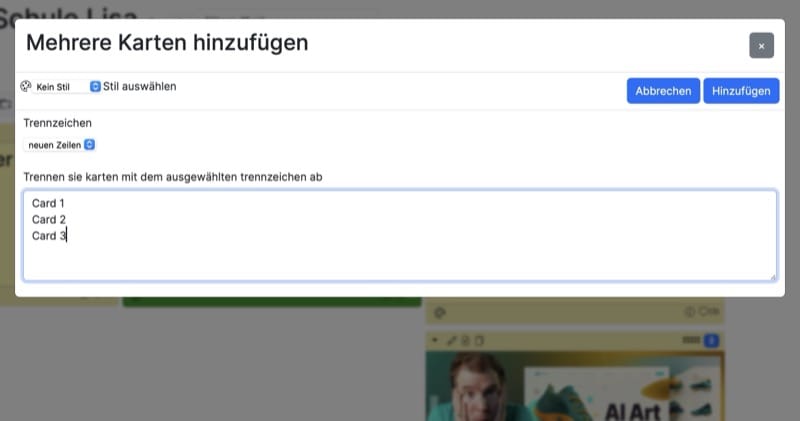Image resolution: width=800 pixels, height=421 pixels.
Task: Click the dialog title "Mehrere Karten hinzufügen"
Action: click(167, 43)
